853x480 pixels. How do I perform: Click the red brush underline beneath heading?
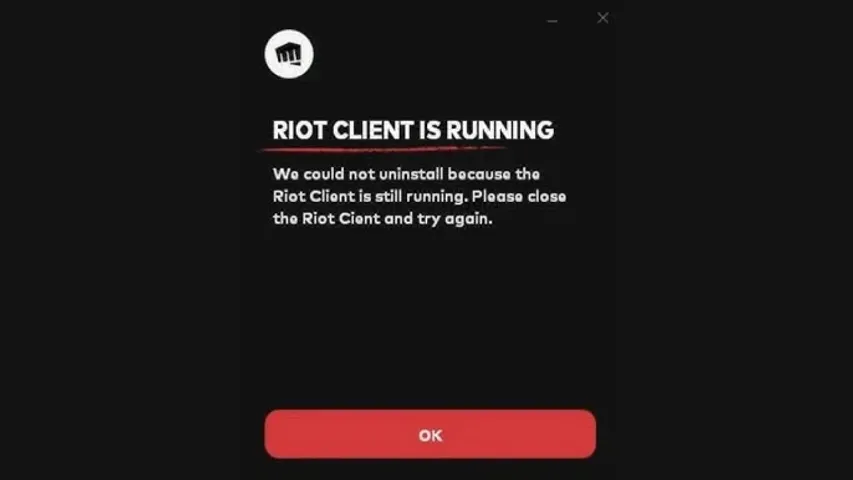click(384, 148)
